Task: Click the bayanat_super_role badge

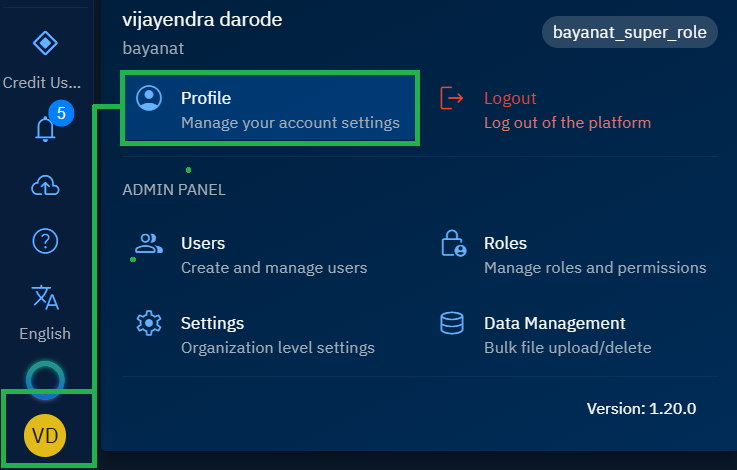Action: tap(629, 32)
